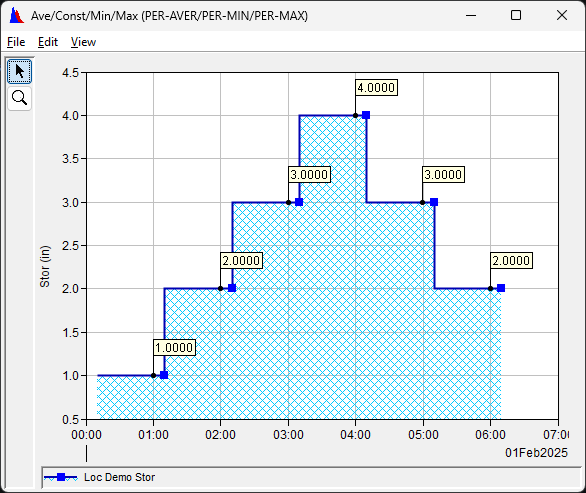The width and height of the screenshot is (586, 493).
Task: Click the legend line symbol for Loc Demo Stor
Action: click(x=61, y=477)
